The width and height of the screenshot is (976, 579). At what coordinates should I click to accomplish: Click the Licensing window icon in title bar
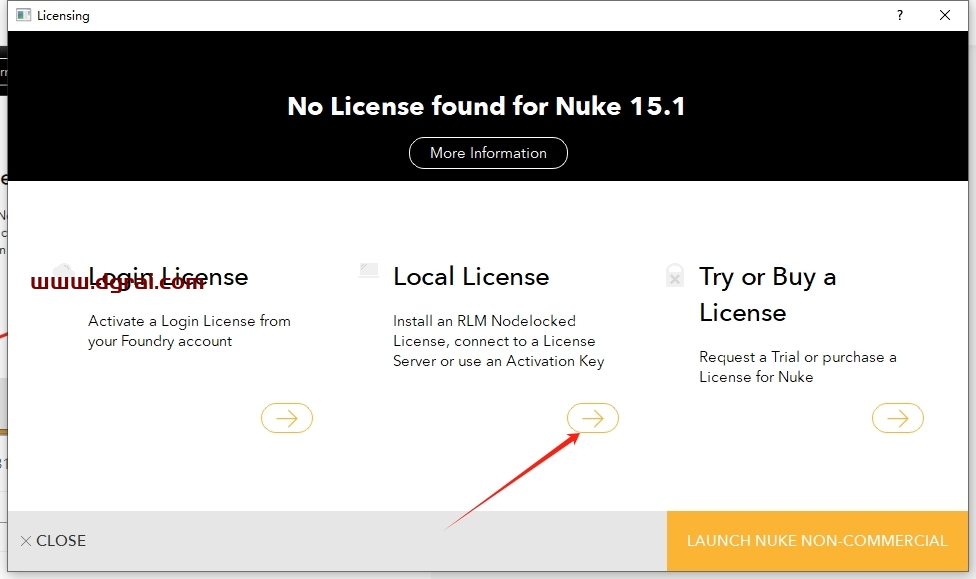click(23, 15)
